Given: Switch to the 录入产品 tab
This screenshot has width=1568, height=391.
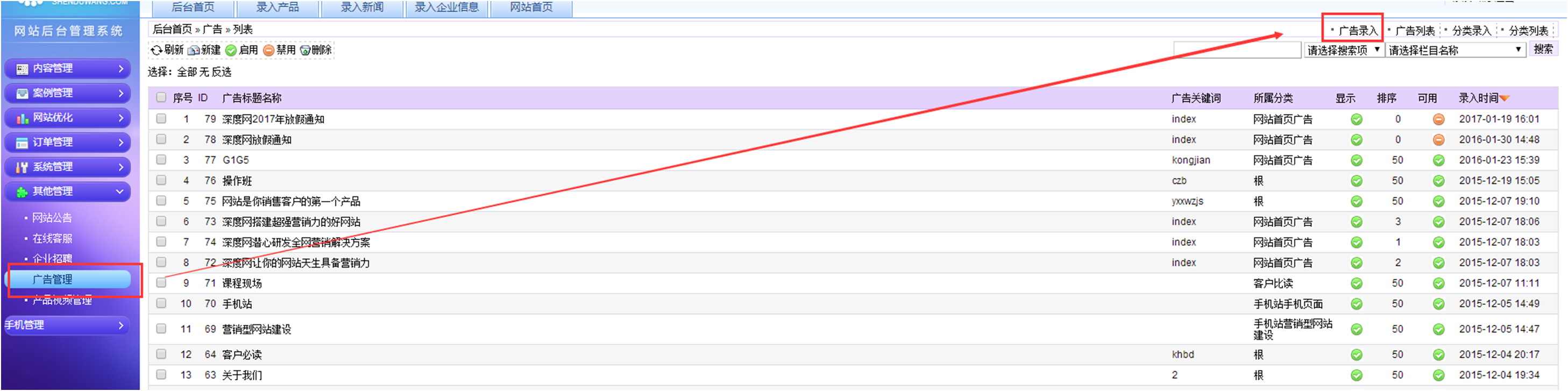Looking at the screenshot, I should coord(277,8).
